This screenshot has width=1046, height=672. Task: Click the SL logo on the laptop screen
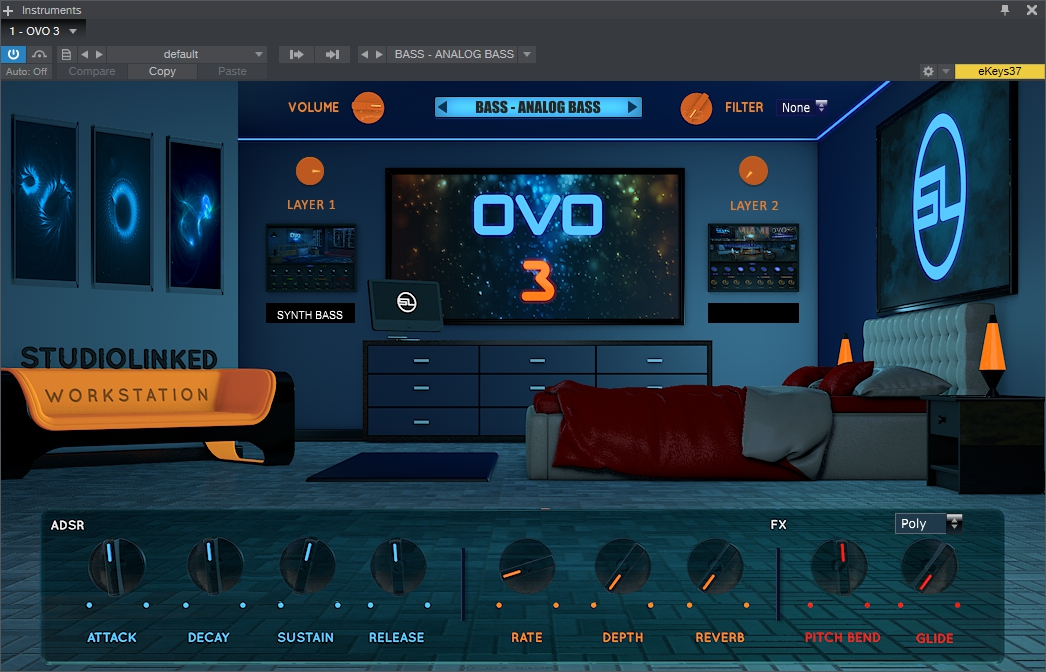pyautogui.click(x=406, y=302)
